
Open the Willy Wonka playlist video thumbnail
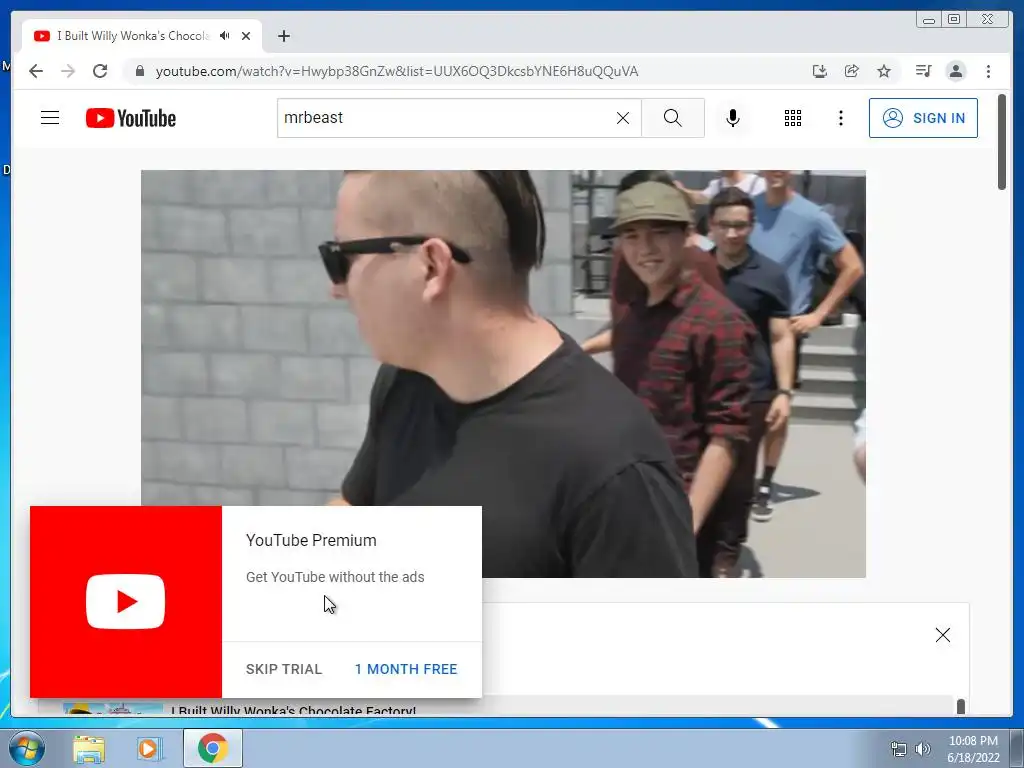[113, 709]
